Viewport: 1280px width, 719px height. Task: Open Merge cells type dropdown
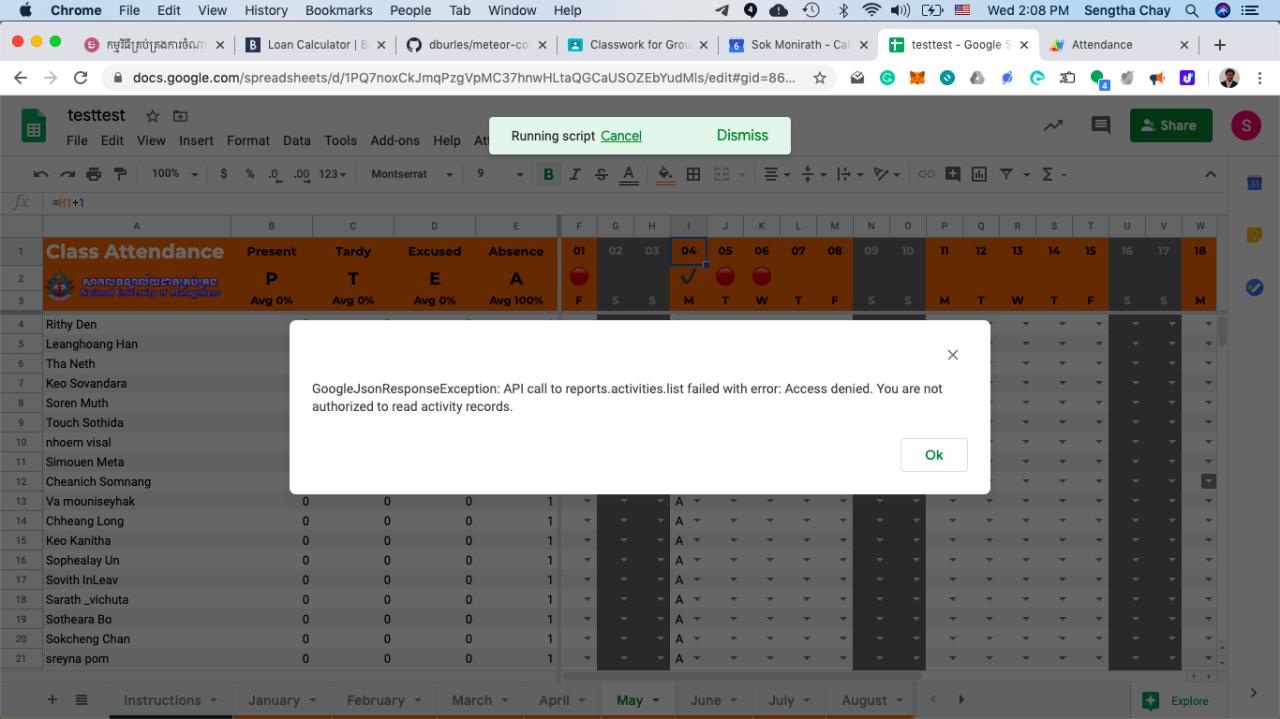[x=740, y=174]
